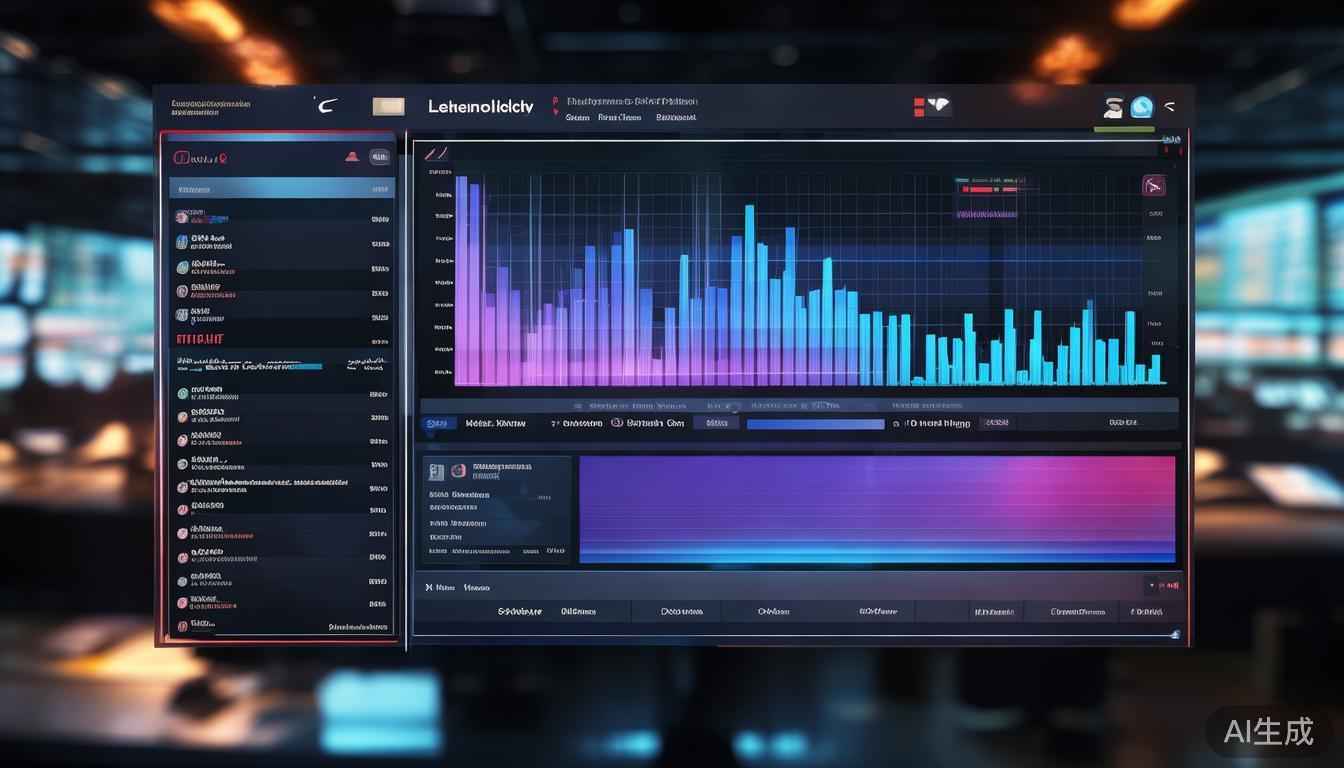Open the blue round icon at top right
Image resolution: width=1344 pixels, height=768 pixels.
click(x=1142, y=107)
